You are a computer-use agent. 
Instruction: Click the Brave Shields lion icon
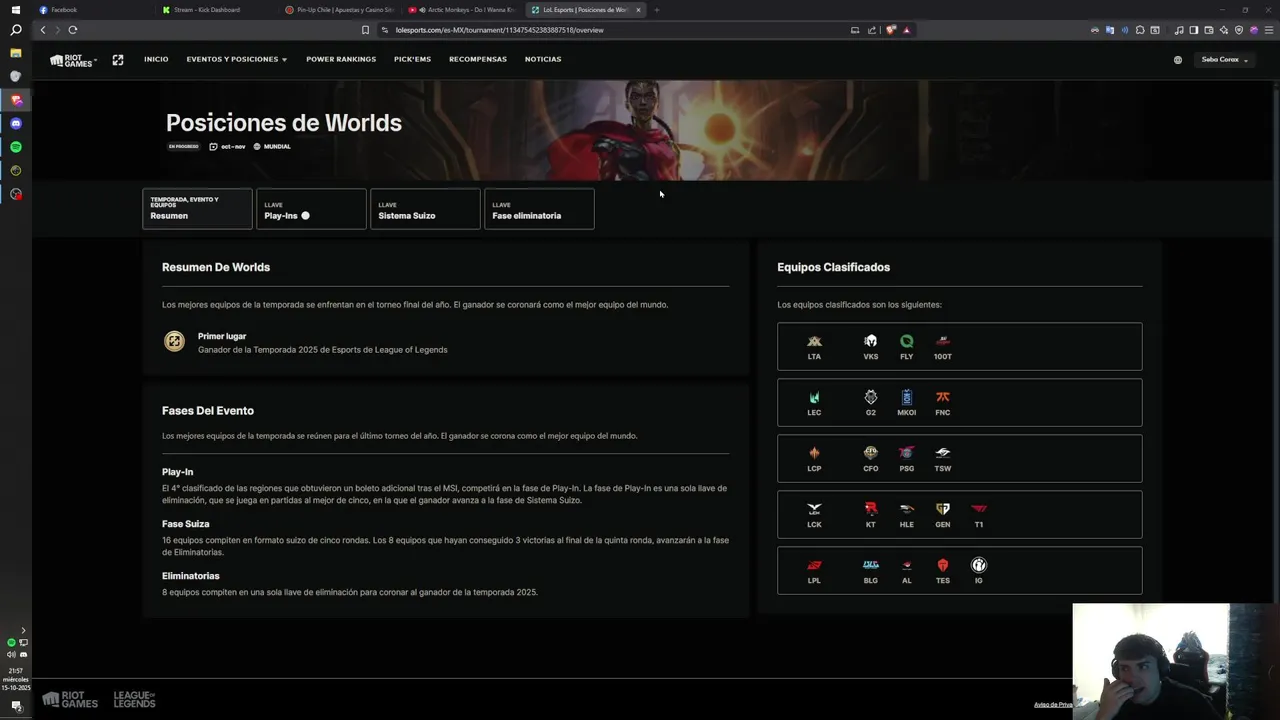point(891,30)
